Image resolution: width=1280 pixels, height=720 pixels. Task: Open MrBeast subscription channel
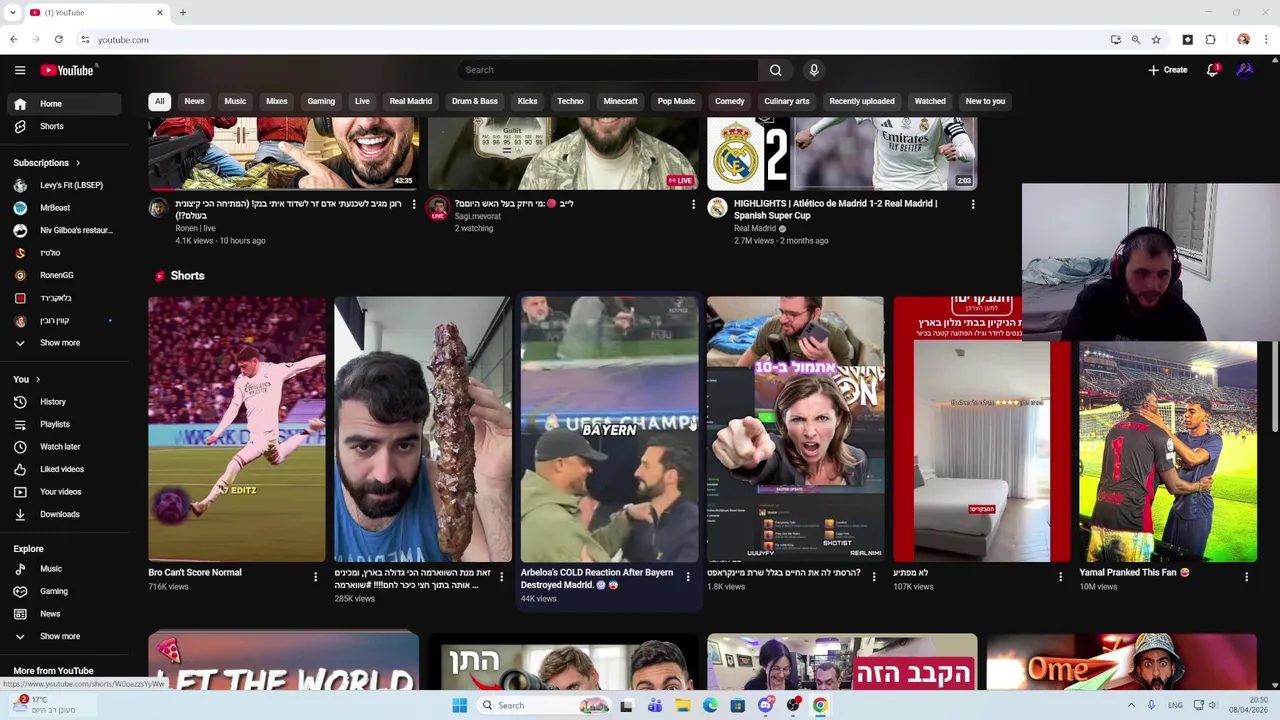click(x=62, y=208)
